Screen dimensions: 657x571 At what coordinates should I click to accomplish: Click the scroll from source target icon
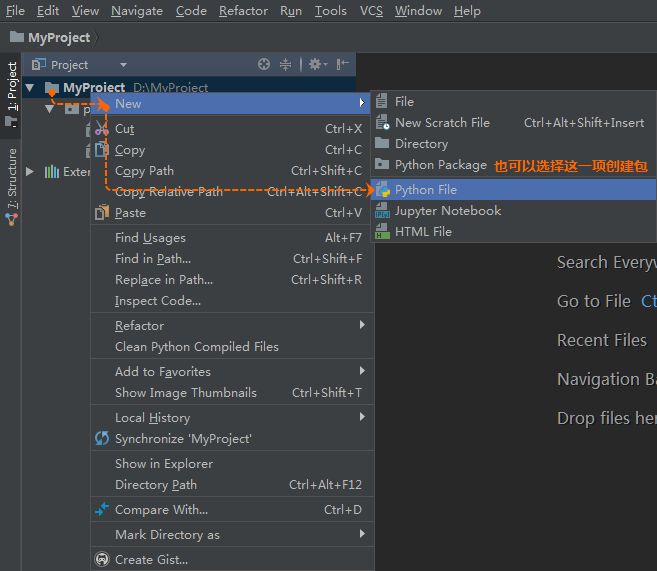pos(264,64)
